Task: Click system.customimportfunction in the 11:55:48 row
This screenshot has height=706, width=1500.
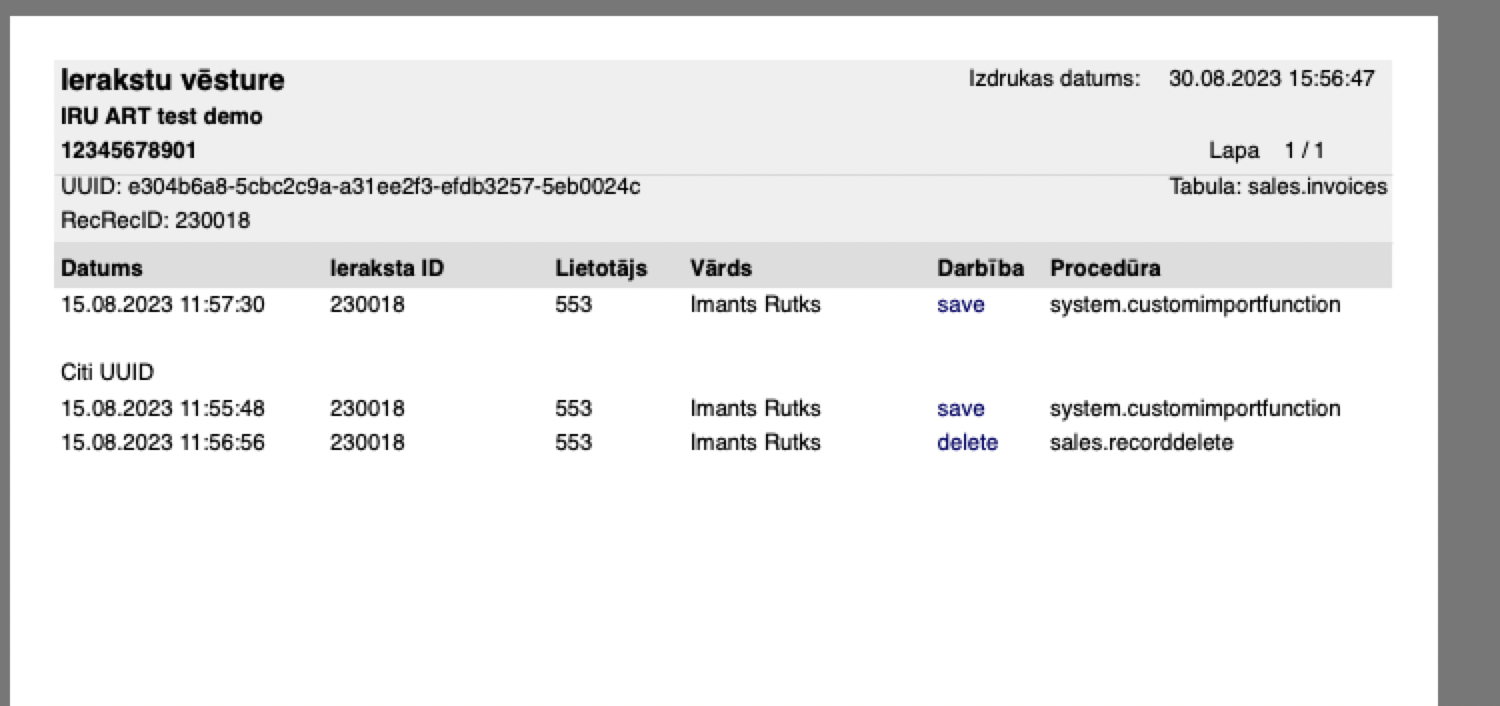Action: [x=1195, y=409]
